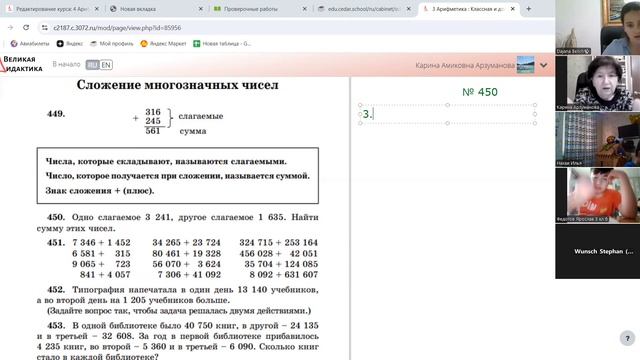Click user name Карина Амиковна Арзуманова
Image resolution: width=640 pixels, height=360 pixels.
click(x=465, y=65)
